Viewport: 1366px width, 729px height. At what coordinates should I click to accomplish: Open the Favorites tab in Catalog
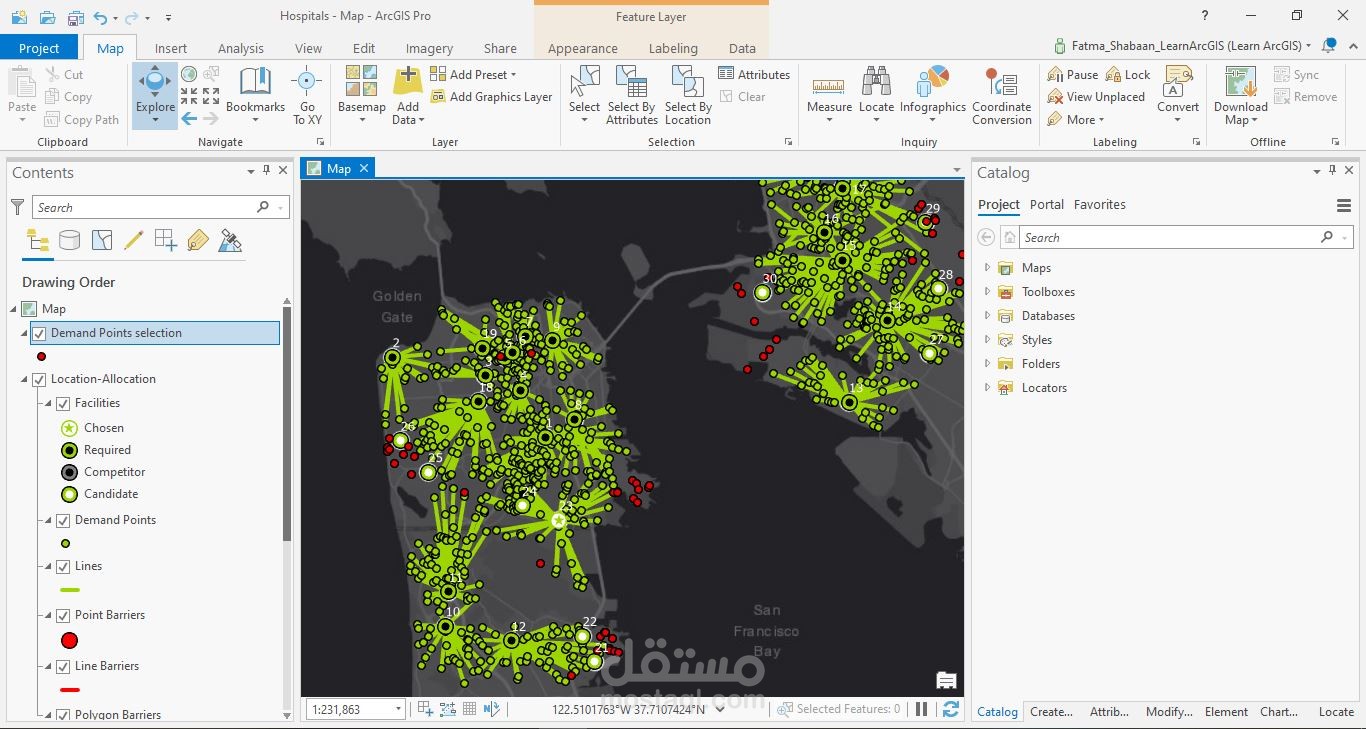click(x=1100, y=204)
